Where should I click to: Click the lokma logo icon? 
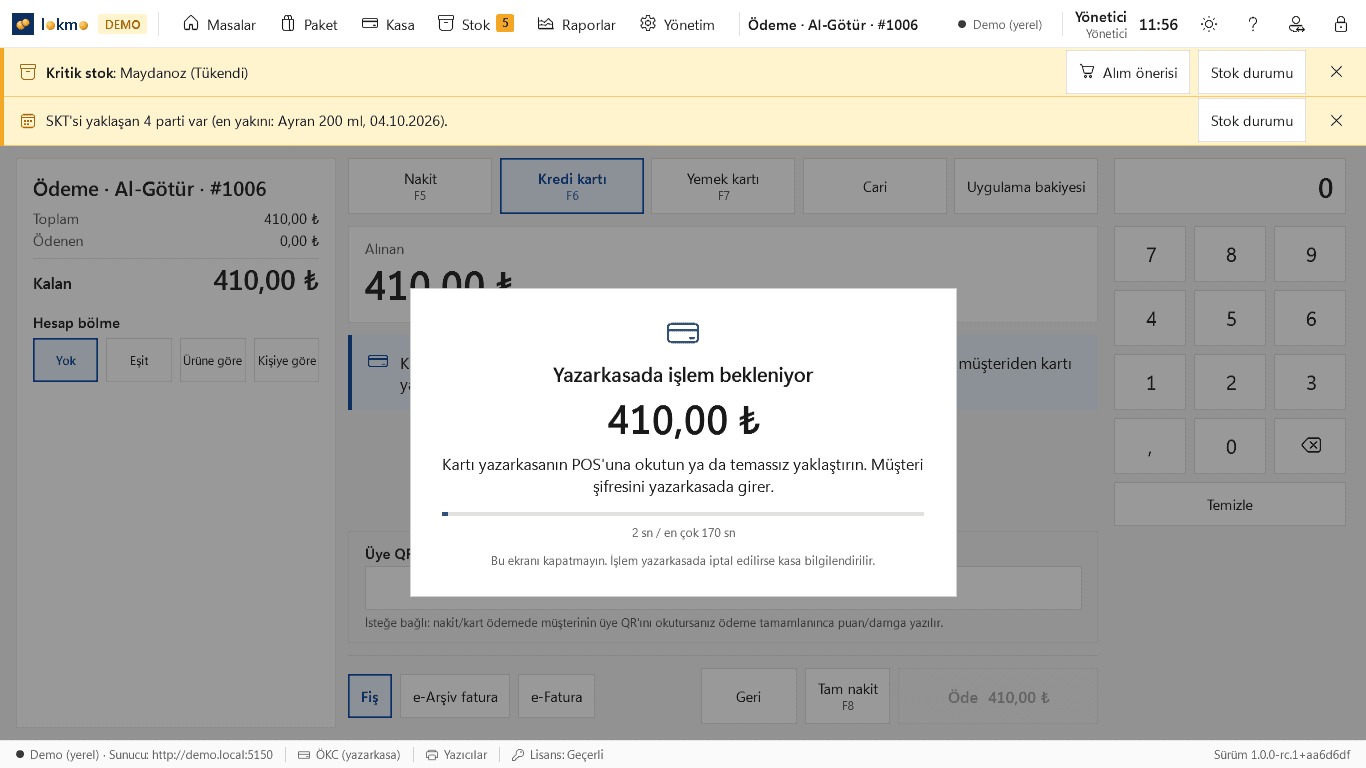tap(23, 24)
